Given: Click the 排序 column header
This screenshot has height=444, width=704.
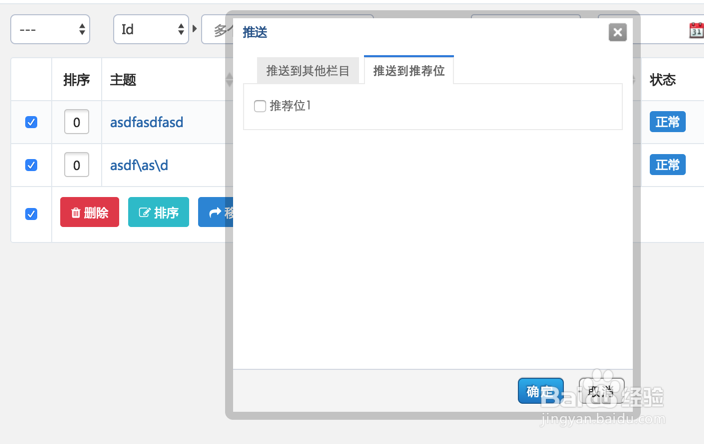Looking at the screenshot, I should pyautogui.click(x=76, y=80).
